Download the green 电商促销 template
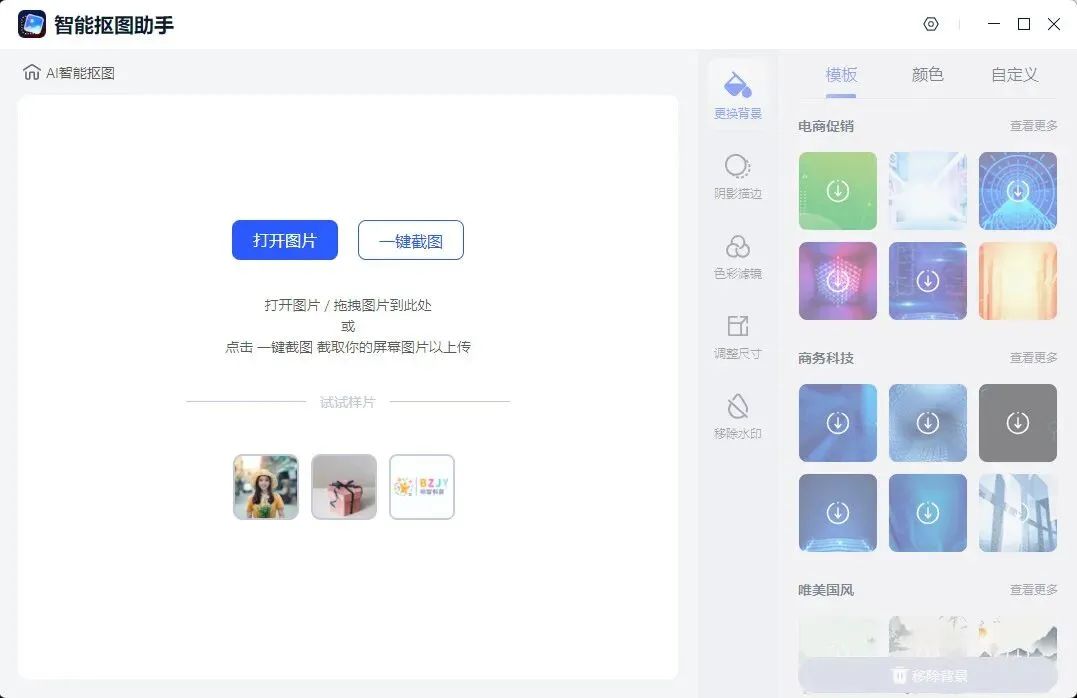Screen dimensions: 1077x698 coord(838,191)
